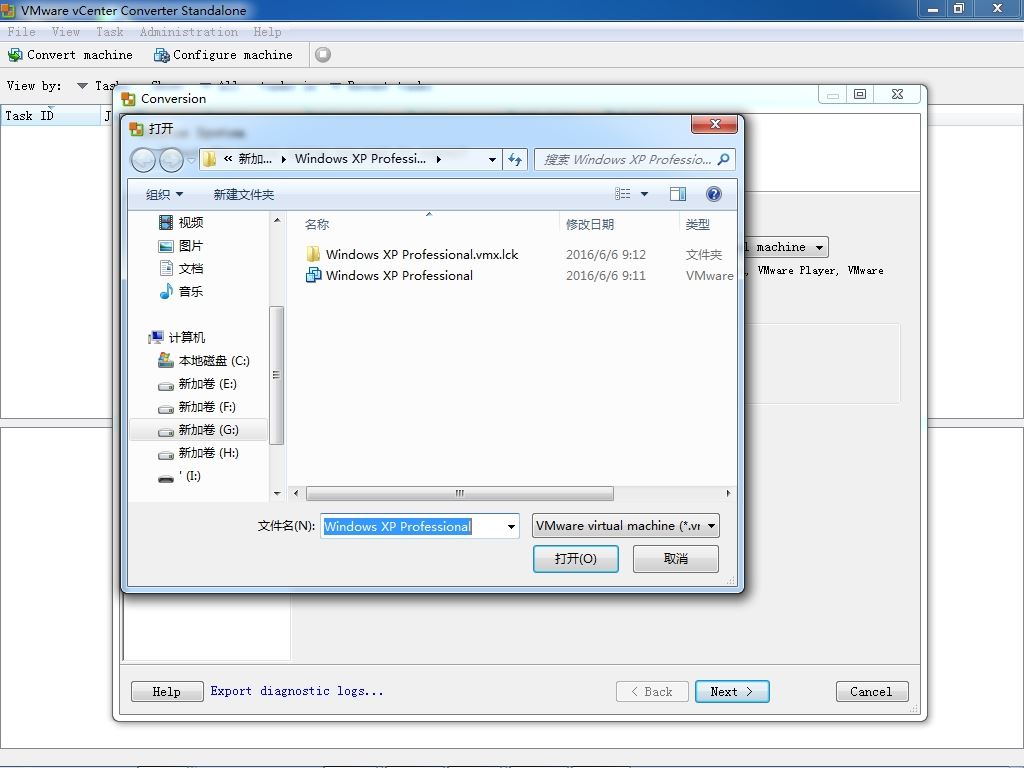Click 新建文件夹 to create a folder

pyautogui.click(x=244, y=195)
